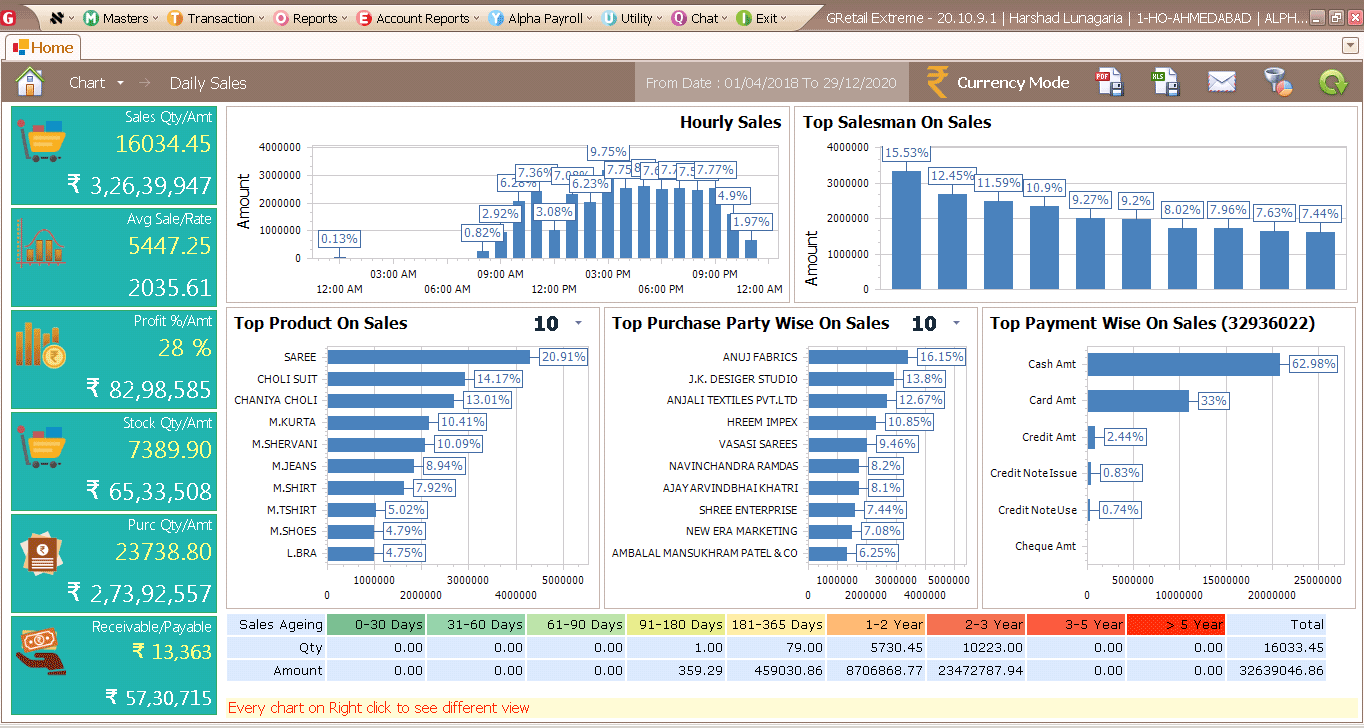Screen dimensions: 1364x728
Task: Select purchase amount ₹ 2,73,92,557
Action: 140,593
